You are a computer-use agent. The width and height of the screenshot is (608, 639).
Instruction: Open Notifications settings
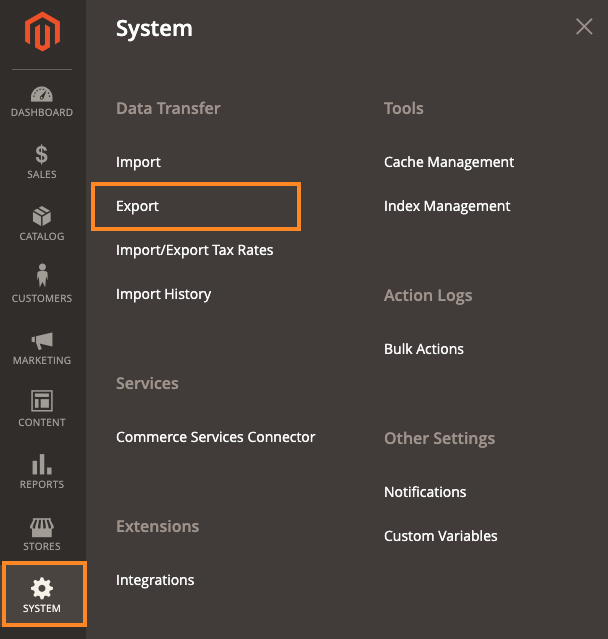pos(425,492)
